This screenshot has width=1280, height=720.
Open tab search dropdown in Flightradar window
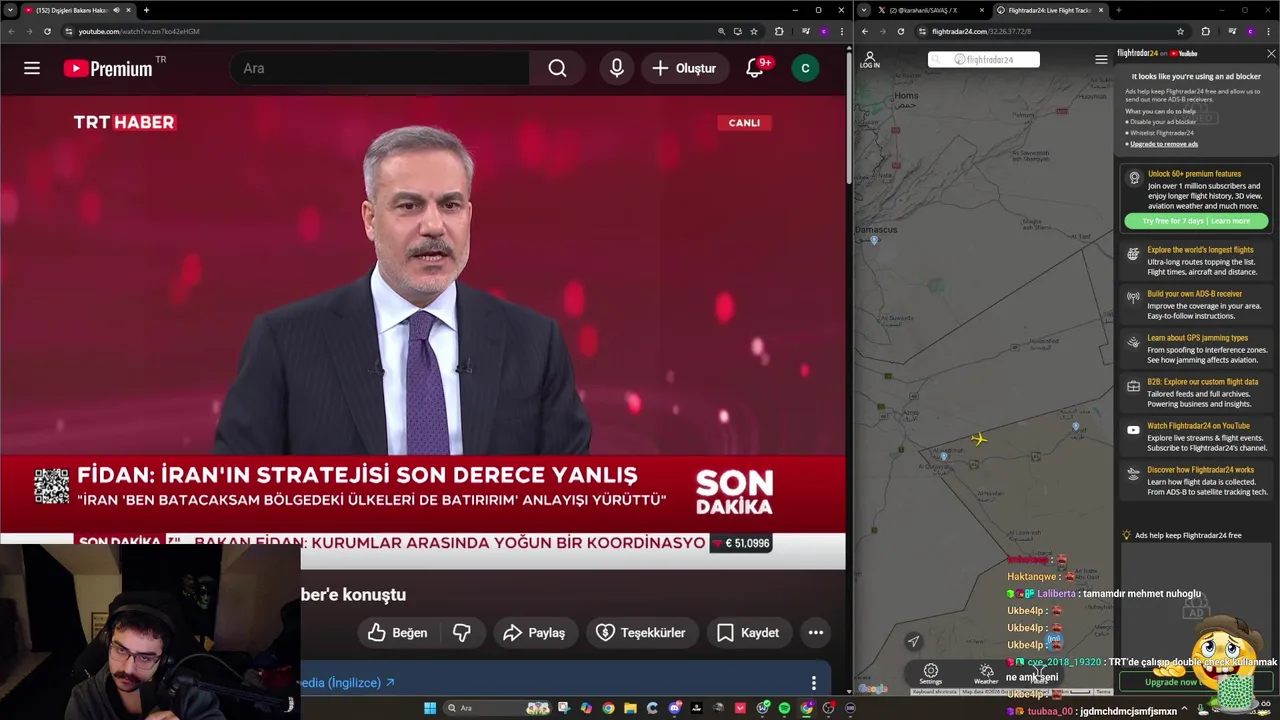863,10
